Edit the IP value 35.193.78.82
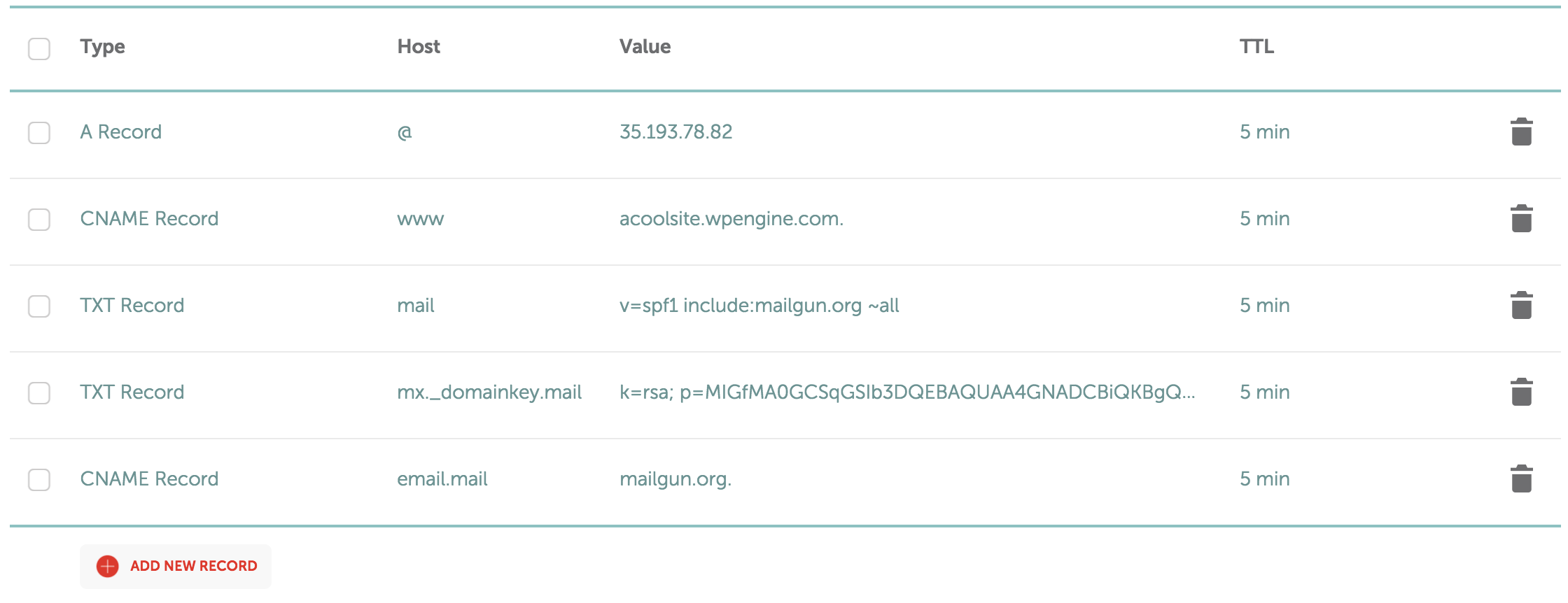The height and width of the screenshot is (603, 1568). pyautogui.click(x=675, y=132)
